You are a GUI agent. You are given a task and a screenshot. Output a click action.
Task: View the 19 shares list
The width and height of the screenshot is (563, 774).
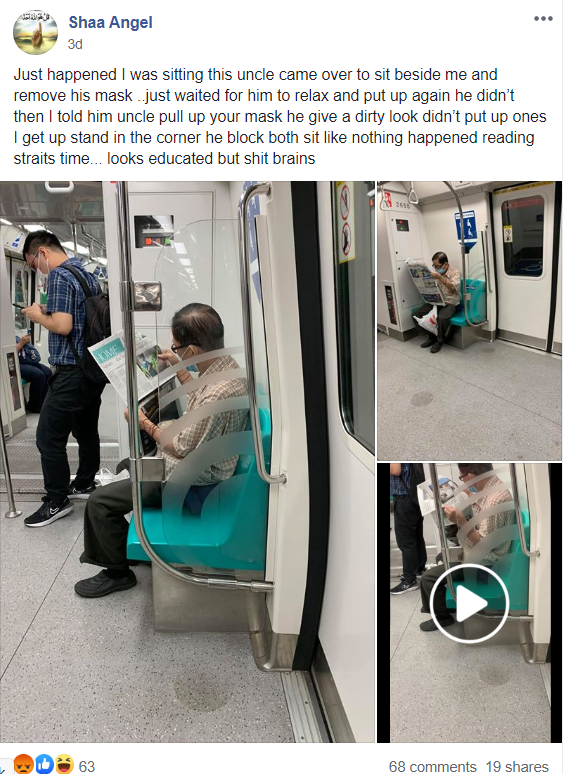coord(517,766)
